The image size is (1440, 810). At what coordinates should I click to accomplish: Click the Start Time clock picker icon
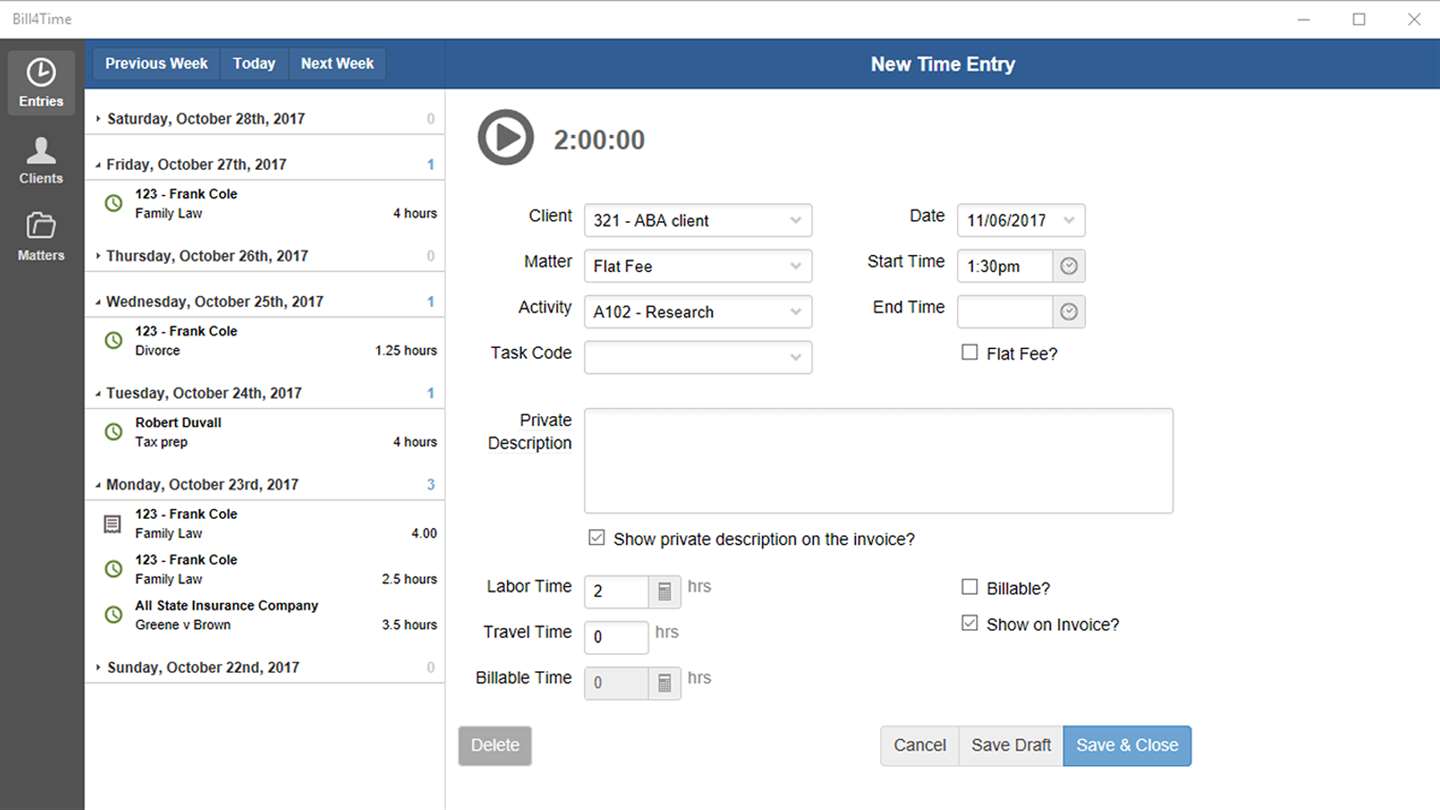pyautogui.click(x=1069, y=266)
